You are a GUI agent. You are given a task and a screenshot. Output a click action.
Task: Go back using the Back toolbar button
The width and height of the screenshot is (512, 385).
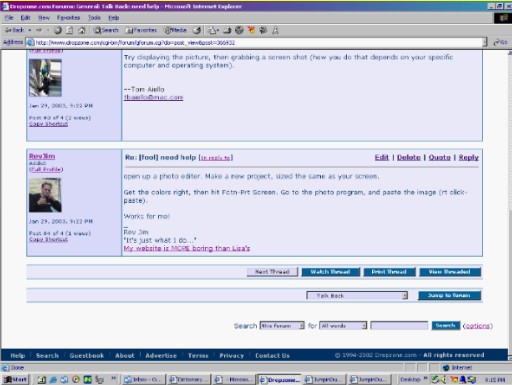[14, 30]
